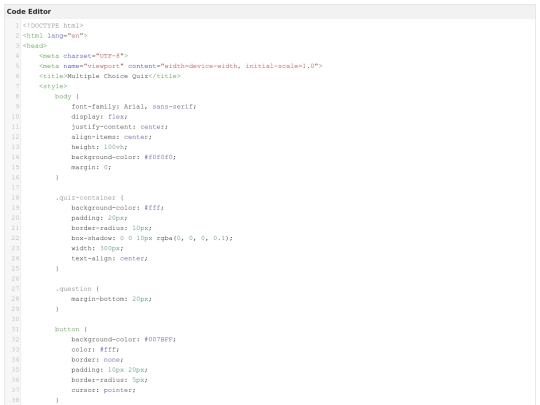
Task: Click the background-color #007BFF line
Action: [x=124, y=339]
